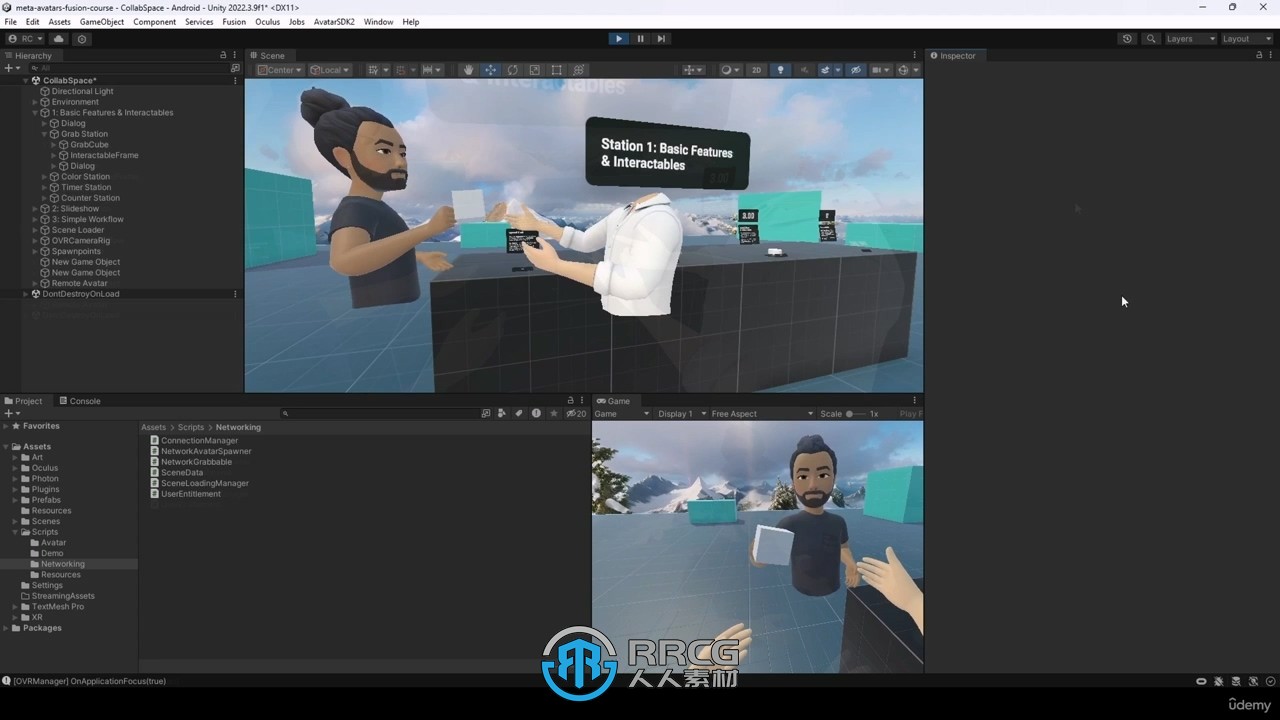Click the Pause button in the top toolbar
1280x720 pixels.
pyautogui.click(x=640, y=38)
